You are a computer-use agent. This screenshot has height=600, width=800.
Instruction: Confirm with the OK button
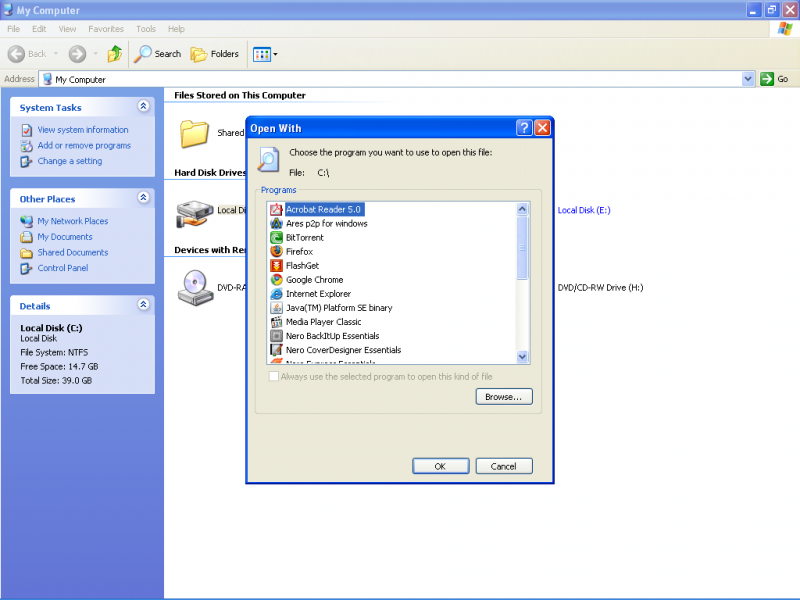pos(440,466)
